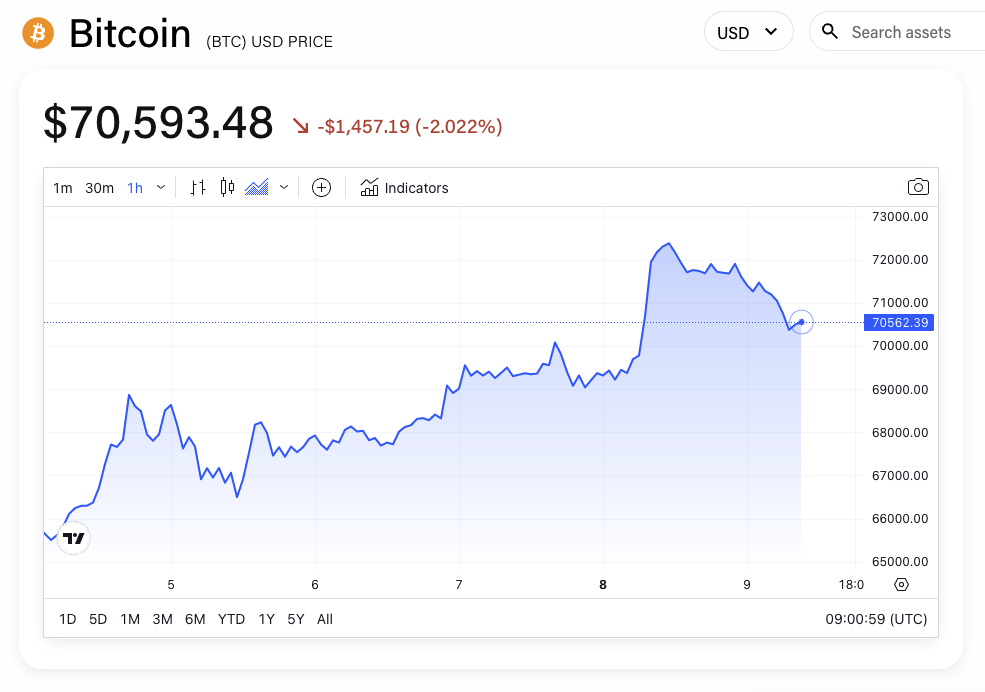Click the compare plus icon
985x692 pixels.
pyautogui.click(x=321, y=187)
